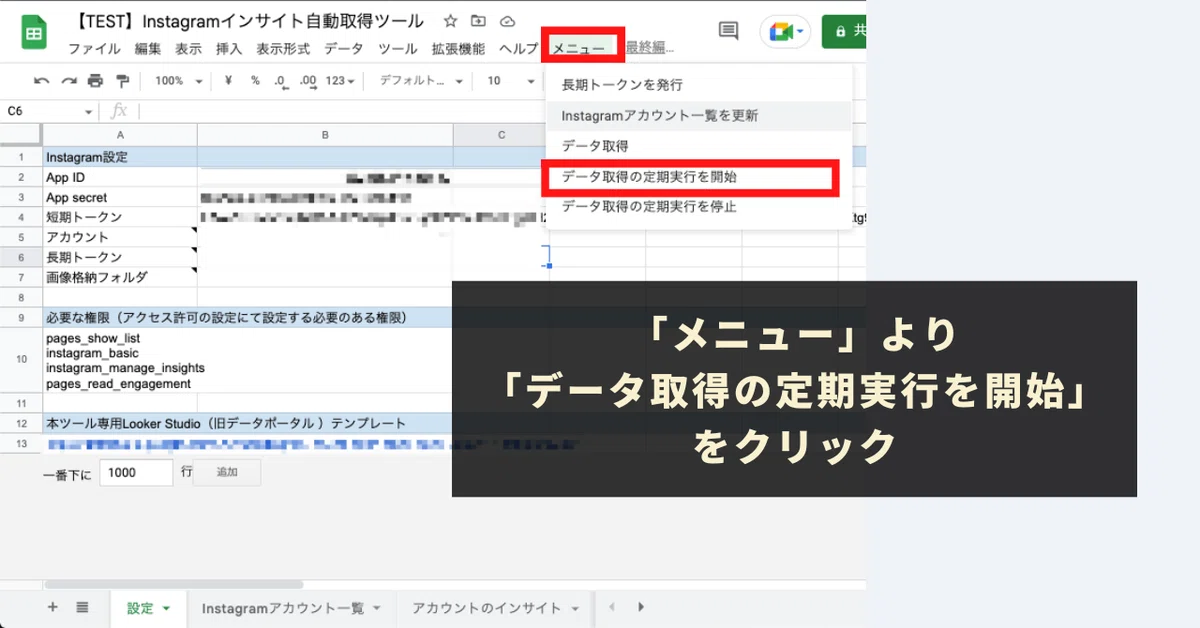Open the データ menu

point(344,49)
